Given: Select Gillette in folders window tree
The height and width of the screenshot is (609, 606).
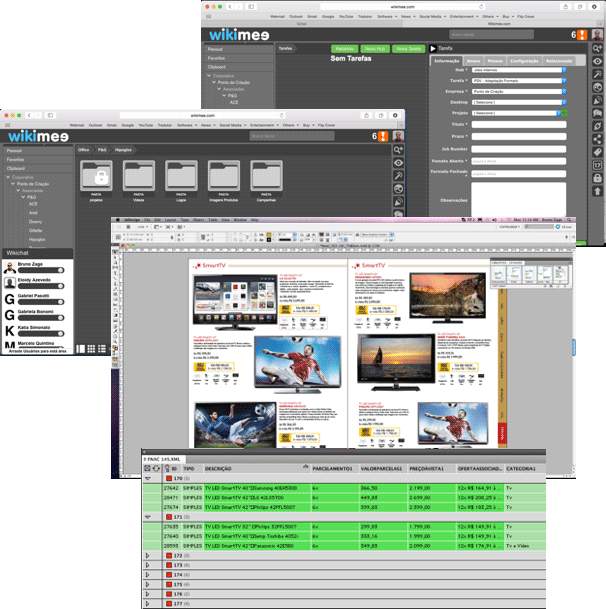Looking at the screenshot, I should point(35,231).
